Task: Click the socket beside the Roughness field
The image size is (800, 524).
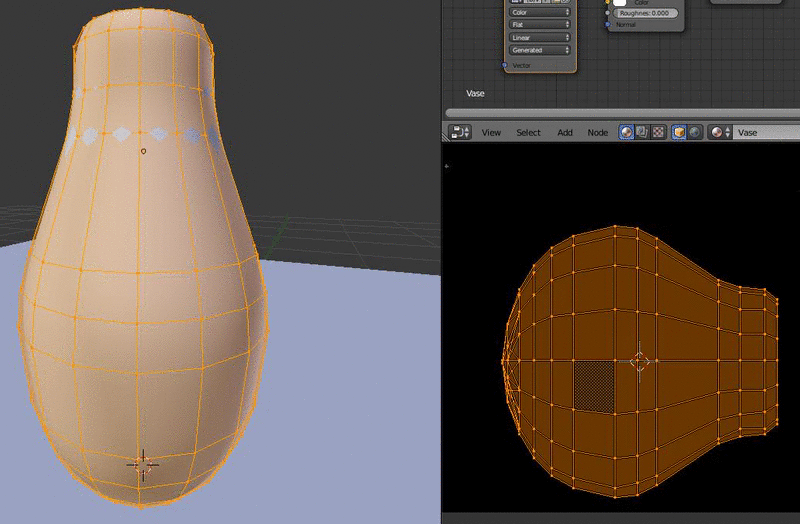Action: [608, 13]
